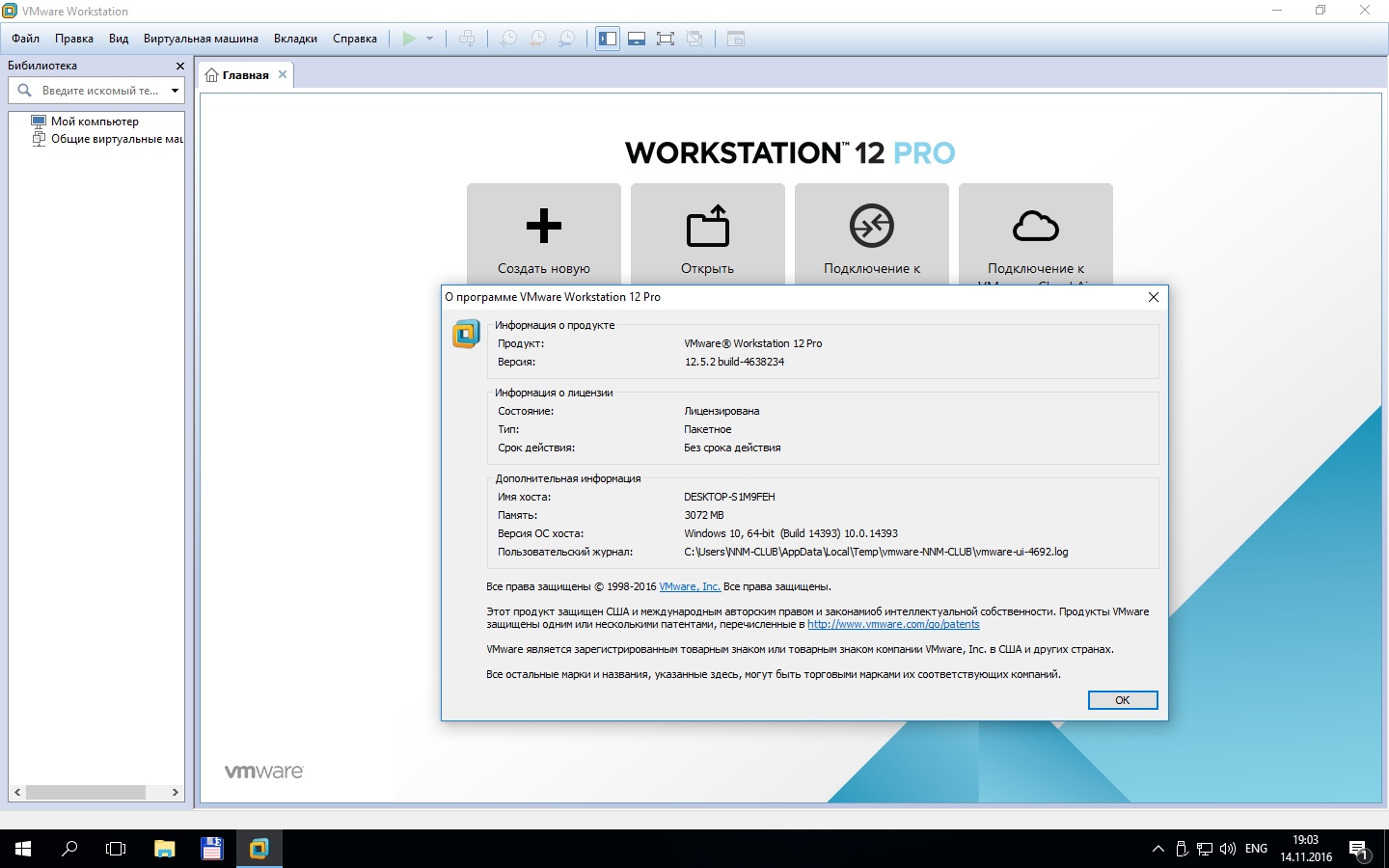The image size is (1389, 868).
Task: Click the Open virtual machine tile
Action: pos(708,233)
